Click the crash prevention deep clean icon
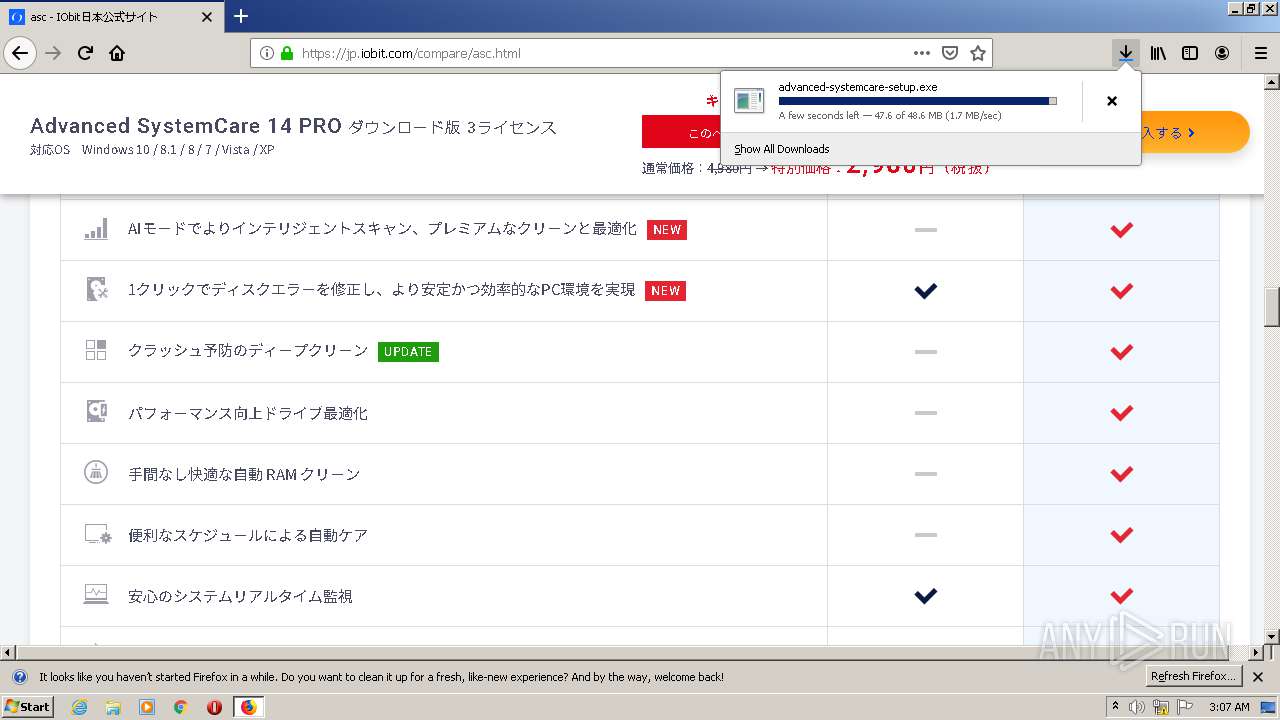This screenshot has height=720, width=1280. click(96, 350)
